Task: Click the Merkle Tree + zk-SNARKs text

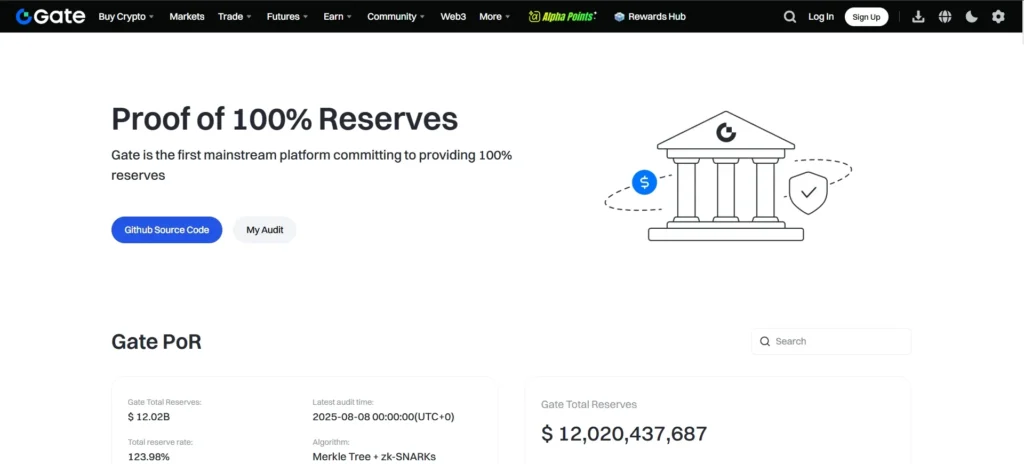Action: (374, 456)
